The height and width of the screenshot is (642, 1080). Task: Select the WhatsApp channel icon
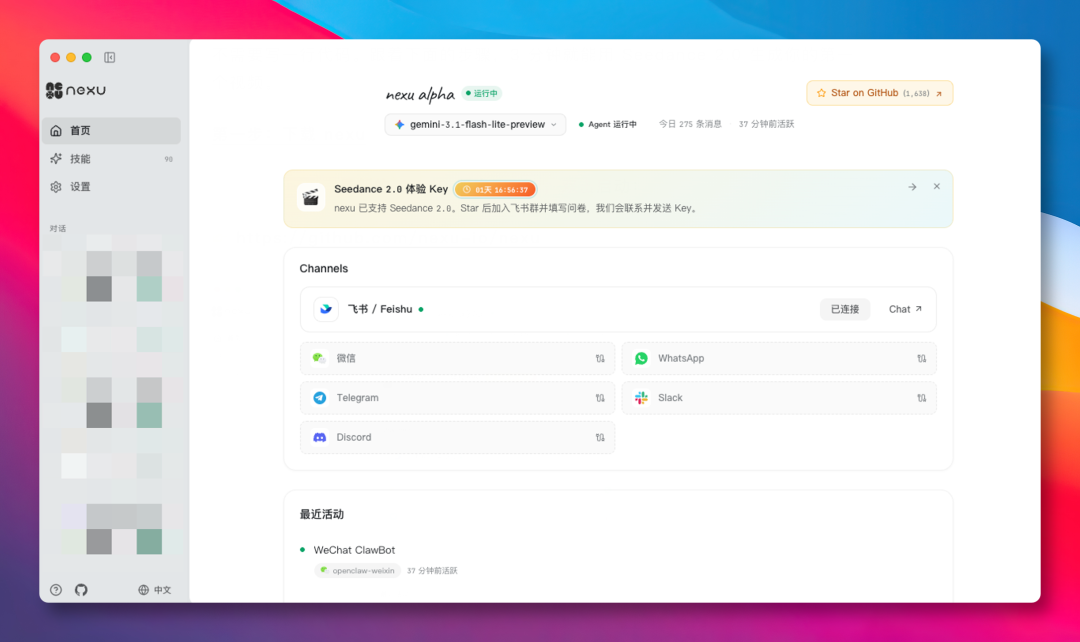640,357
